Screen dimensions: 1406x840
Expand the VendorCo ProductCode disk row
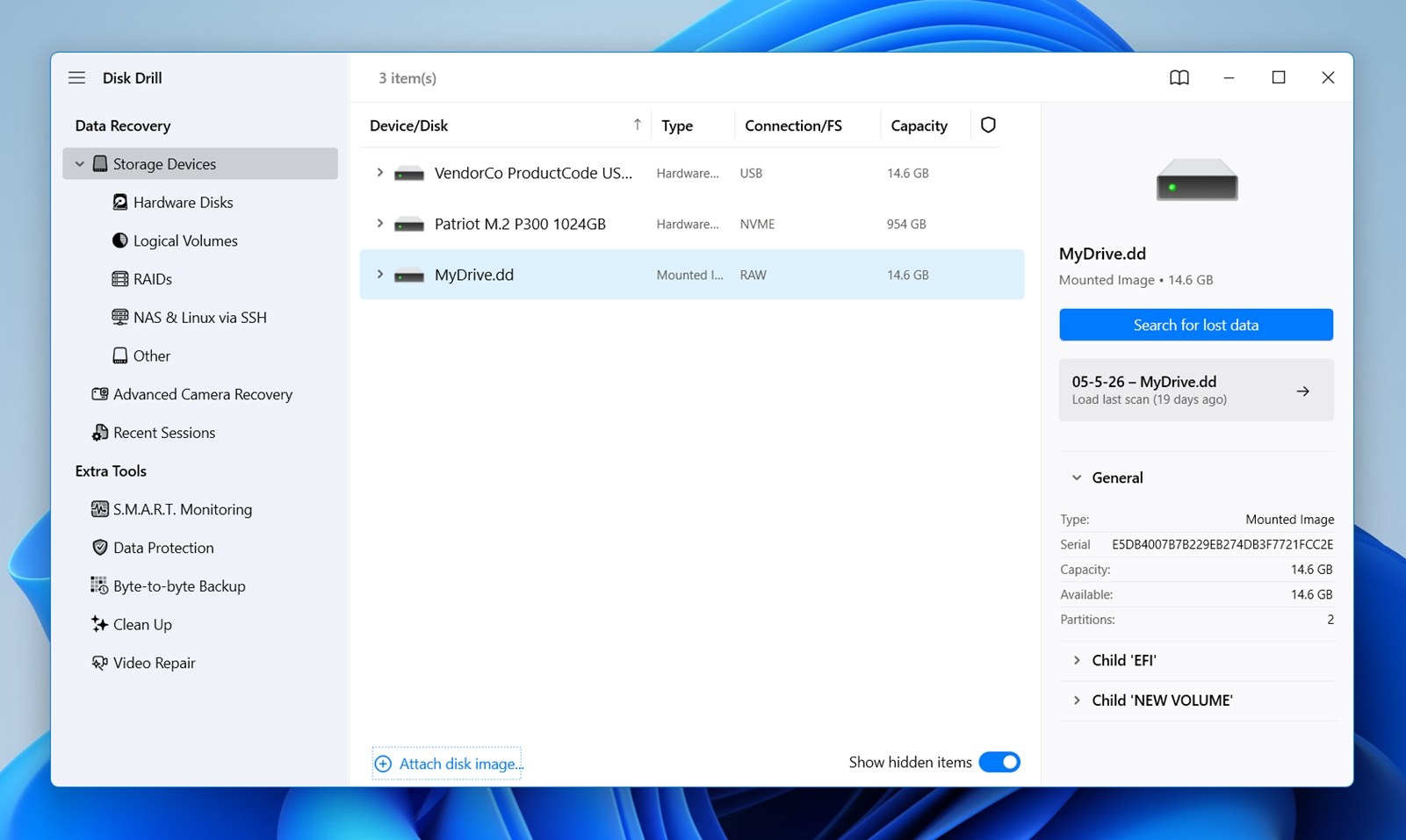tap(379, 173)
